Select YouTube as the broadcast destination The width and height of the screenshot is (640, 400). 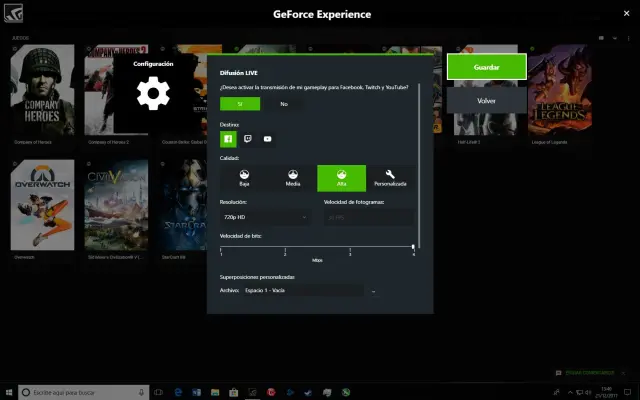(x=267, y=139)
